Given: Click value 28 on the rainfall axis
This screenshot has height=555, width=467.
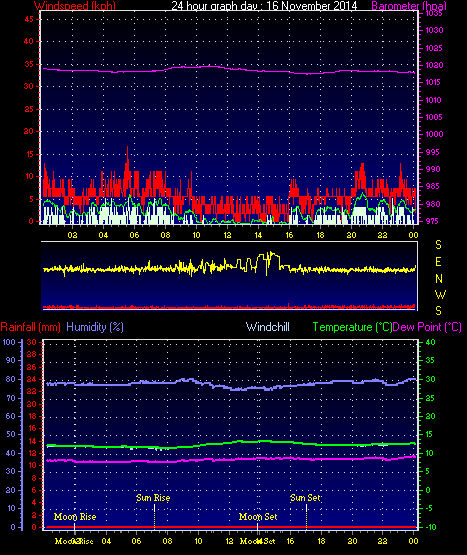Looking at the screenshot, I should coord(32,354).
